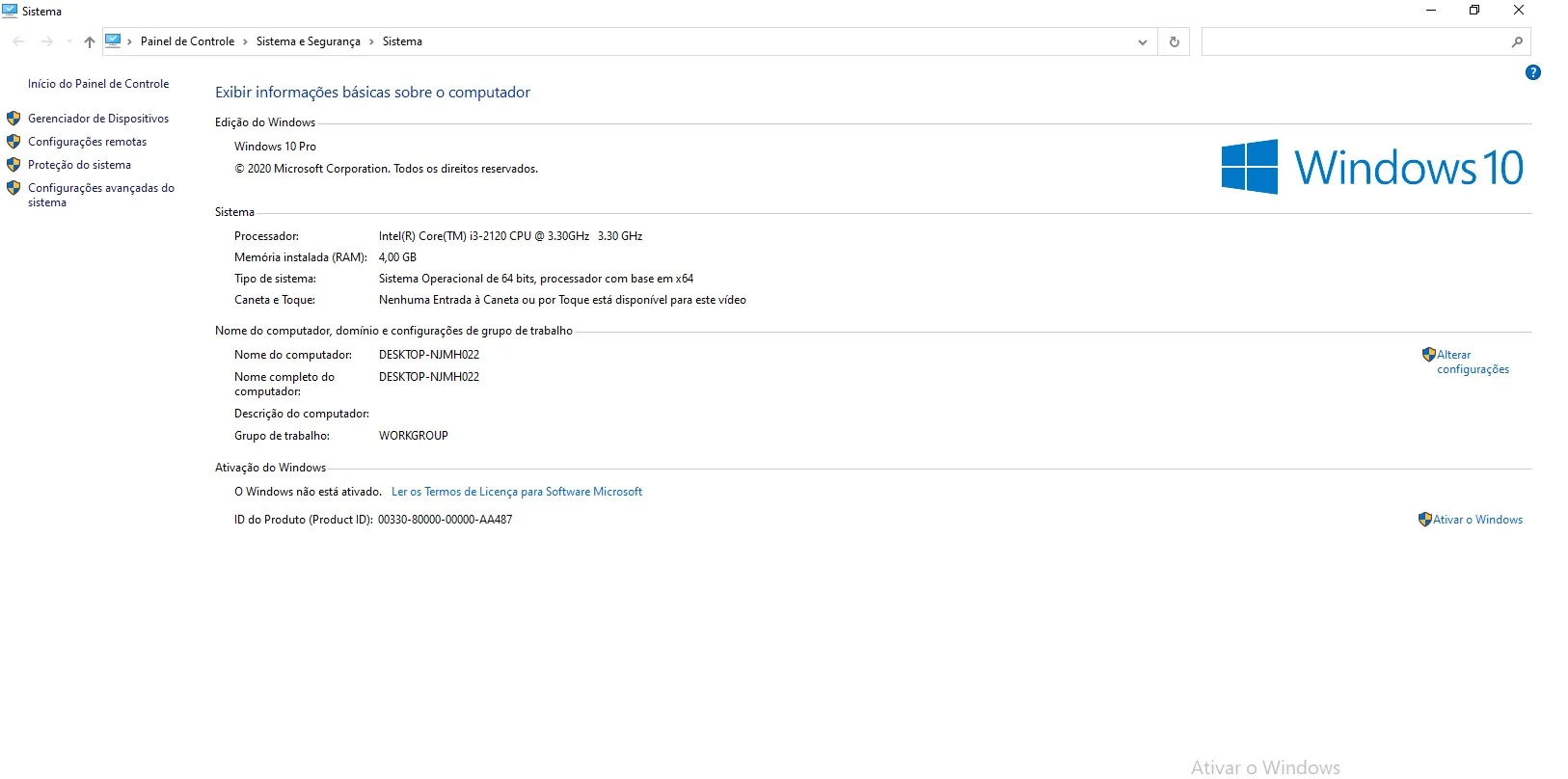Open Sistema e Segurança breadcrumb

click(309, 41)
